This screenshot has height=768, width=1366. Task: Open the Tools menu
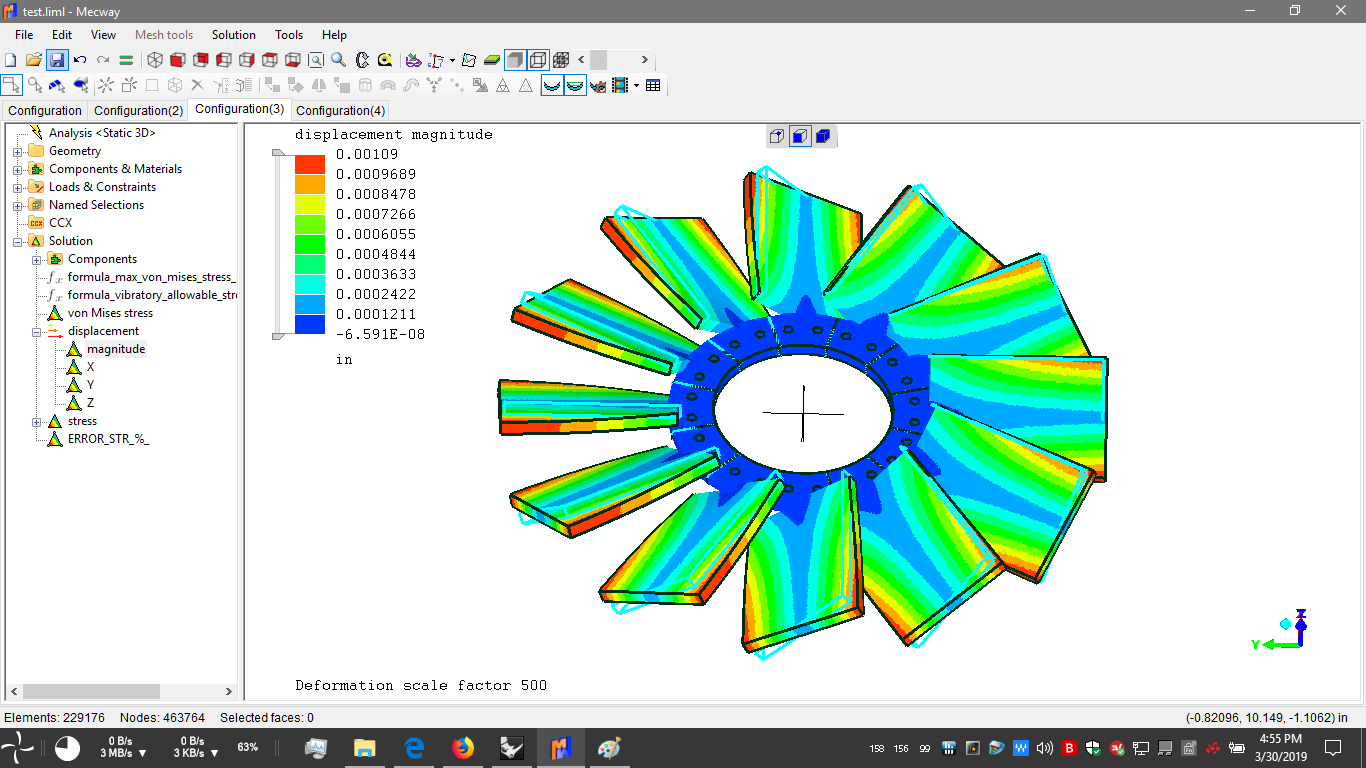(289, 35)
